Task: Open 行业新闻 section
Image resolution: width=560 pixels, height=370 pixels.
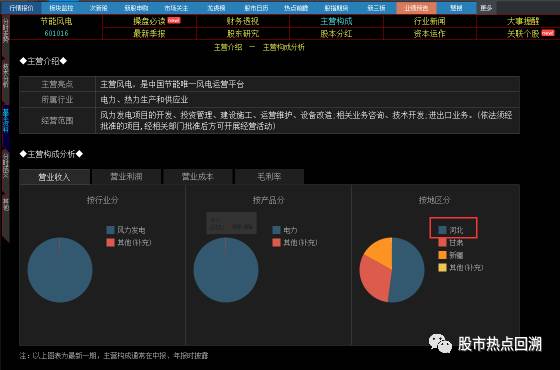Action: [x=430, y=21]
